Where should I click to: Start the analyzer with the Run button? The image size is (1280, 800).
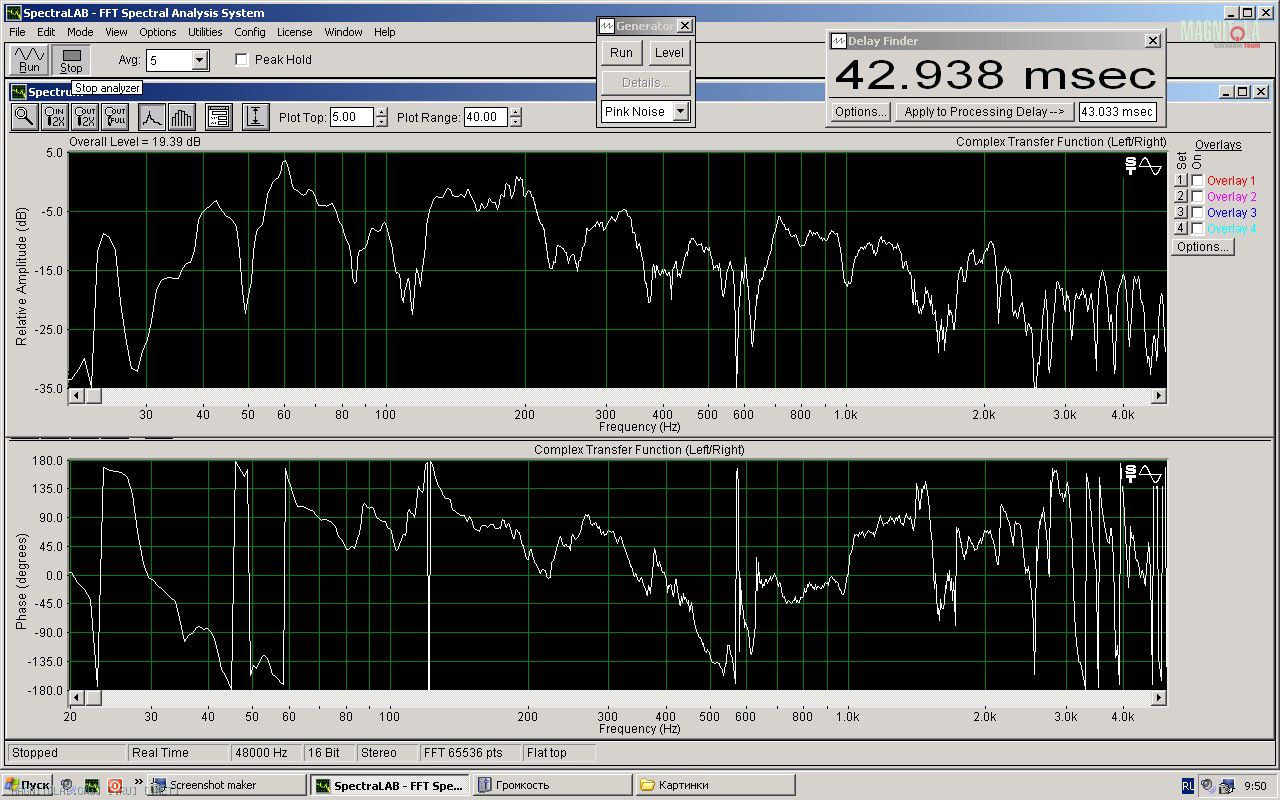29,60
